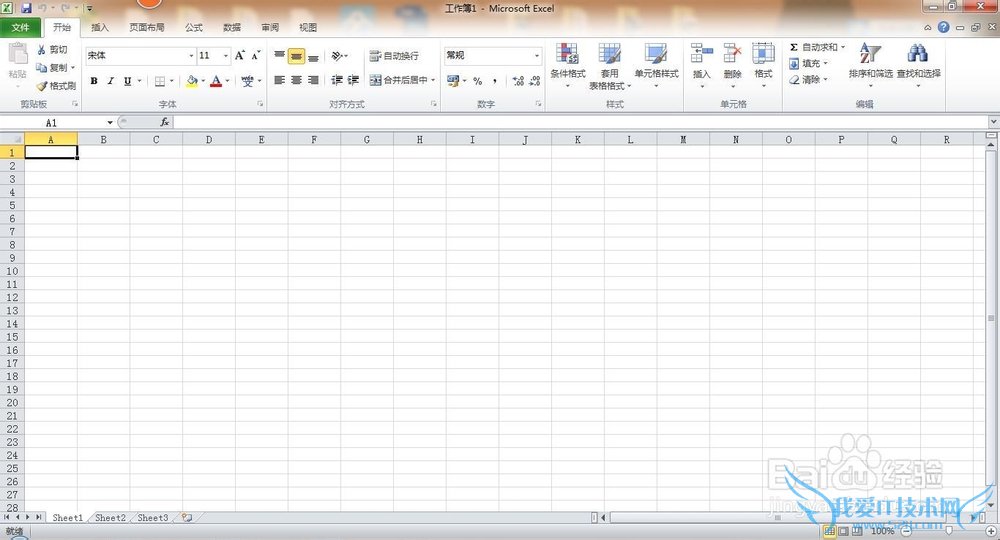1000x540 pixels.
Task: Click increase decimal icon
Action: (x=518, y=81)
